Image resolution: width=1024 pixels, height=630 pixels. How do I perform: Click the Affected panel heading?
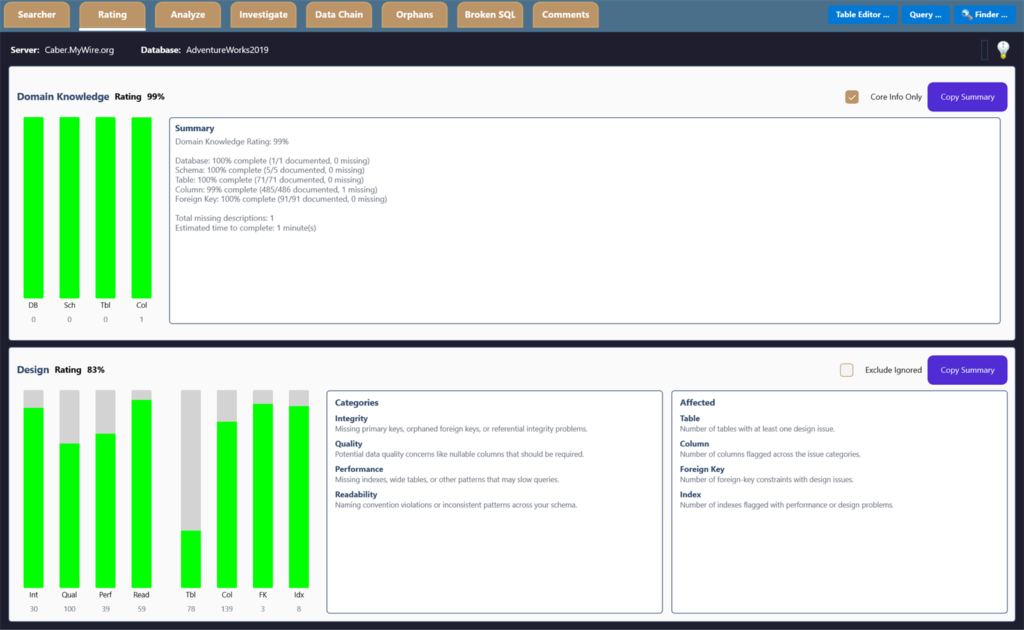(697, 403)
